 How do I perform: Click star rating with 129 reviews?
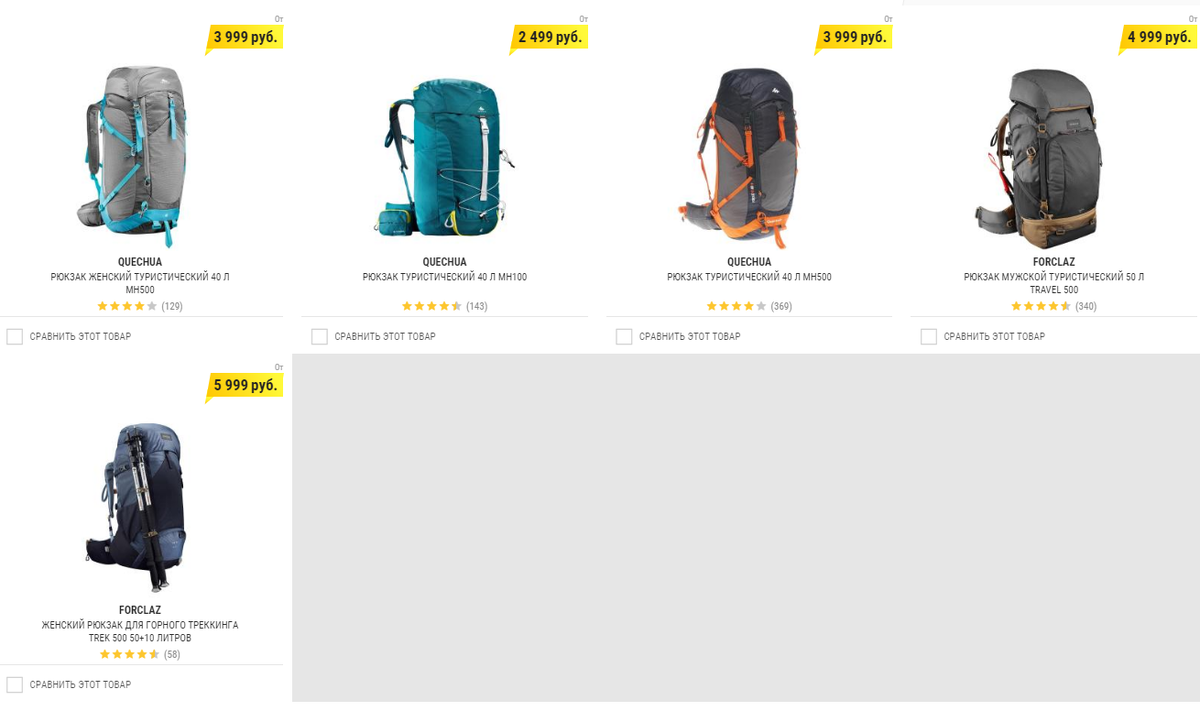[127, 306]
